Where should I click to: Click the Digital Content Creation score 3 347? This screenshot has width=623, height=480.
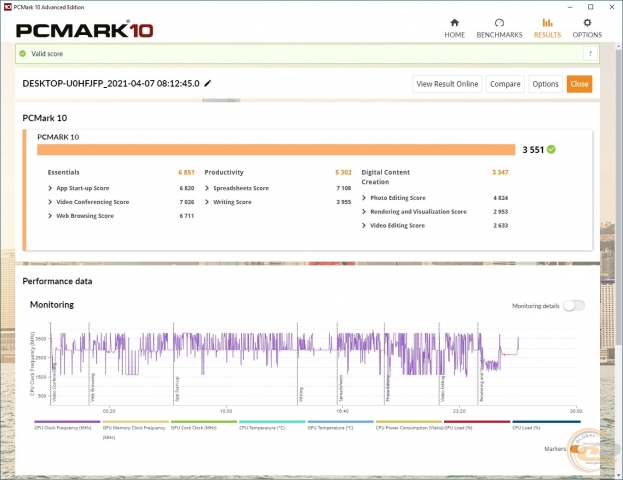point(500,172)
